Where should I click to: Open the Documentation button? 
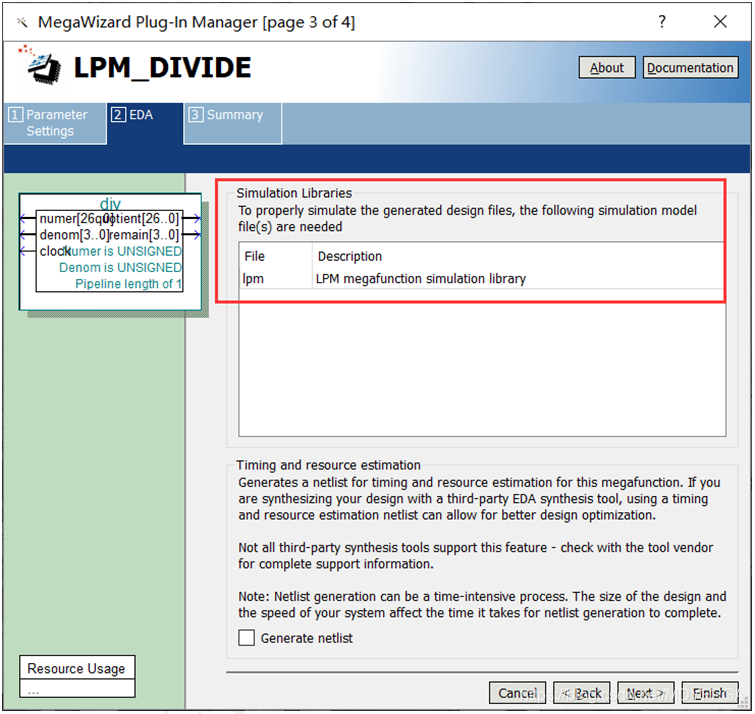click(690, 67)
